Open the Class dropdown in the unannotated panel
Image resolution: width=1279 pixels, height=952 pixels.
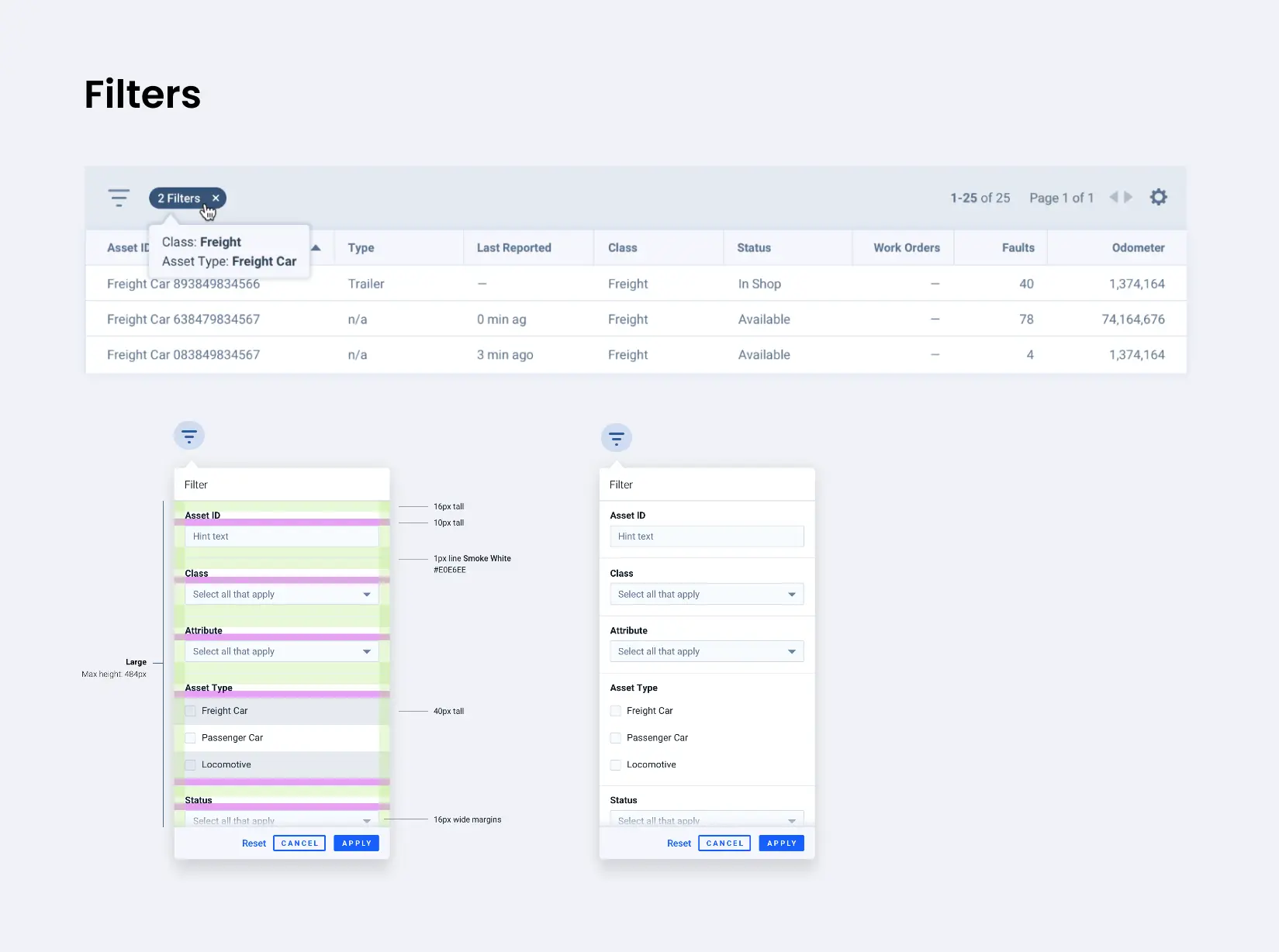[x=707, y=595]
